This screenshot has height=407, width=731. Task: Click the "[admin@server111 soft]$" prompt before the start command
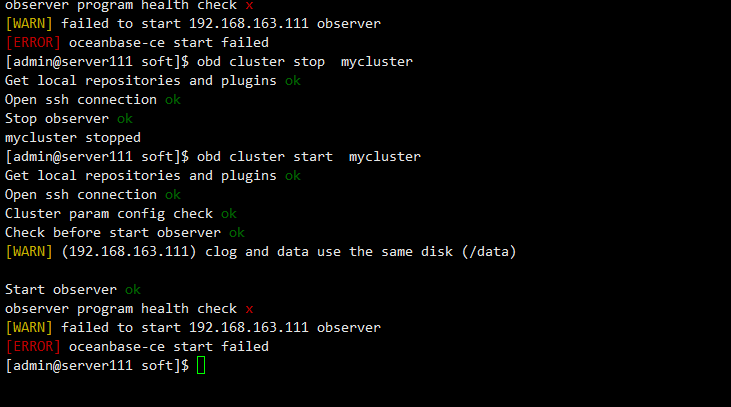click(97, 157)
